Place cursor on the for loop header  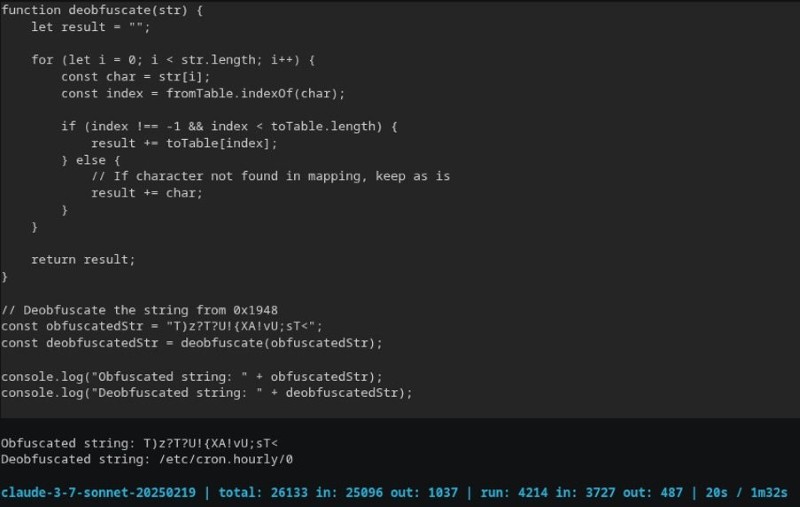click(x=173, y=60)
